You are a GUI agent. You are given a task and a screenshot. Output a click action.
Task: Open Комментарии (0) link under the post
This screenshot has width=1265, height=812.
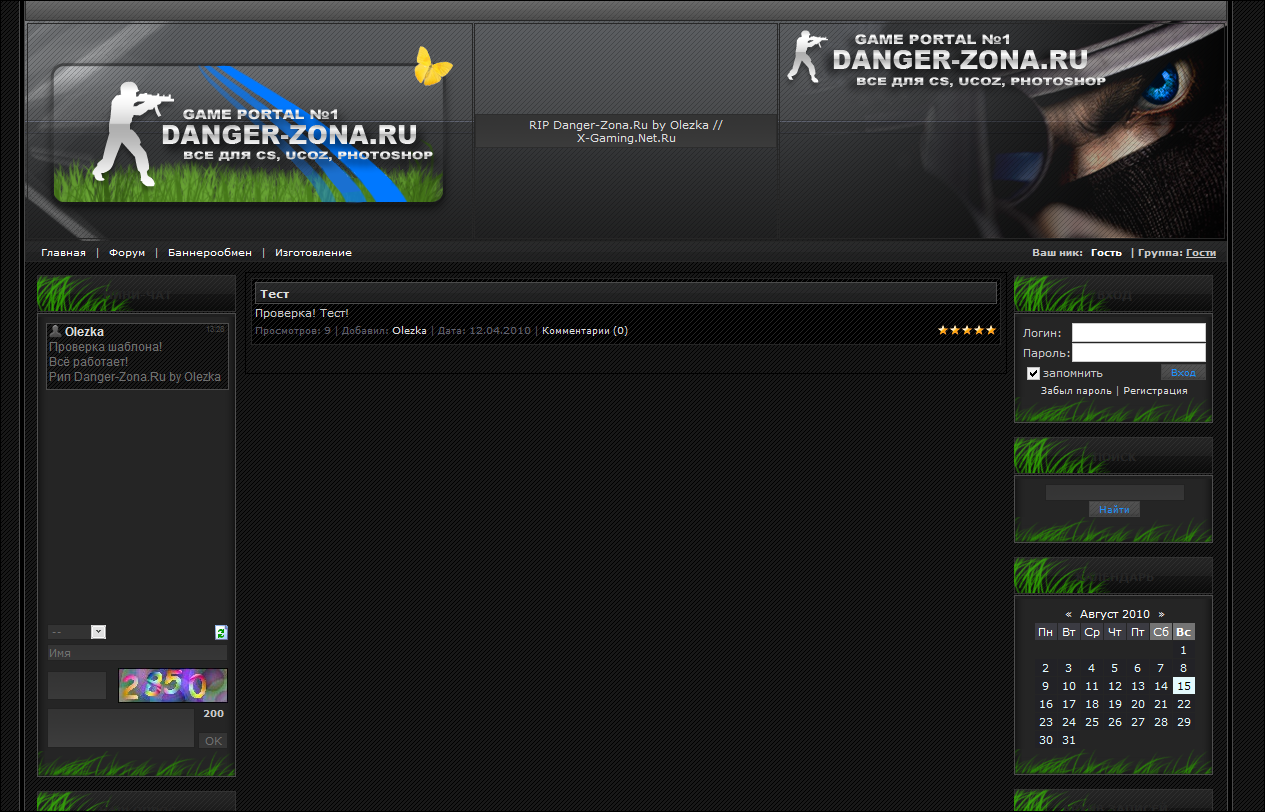point(585,330)
